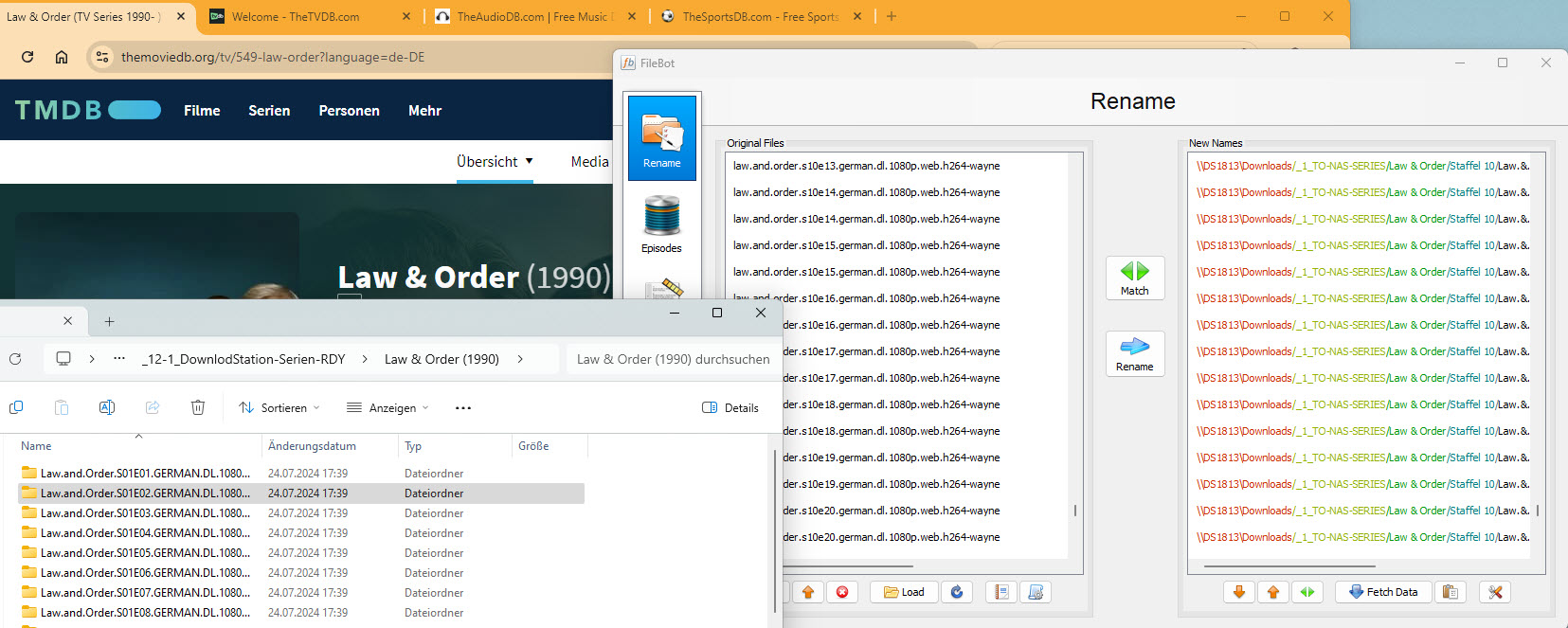Click green swap arrows under New Names
Screen dimensions: 1568x628
[1307, 592]
